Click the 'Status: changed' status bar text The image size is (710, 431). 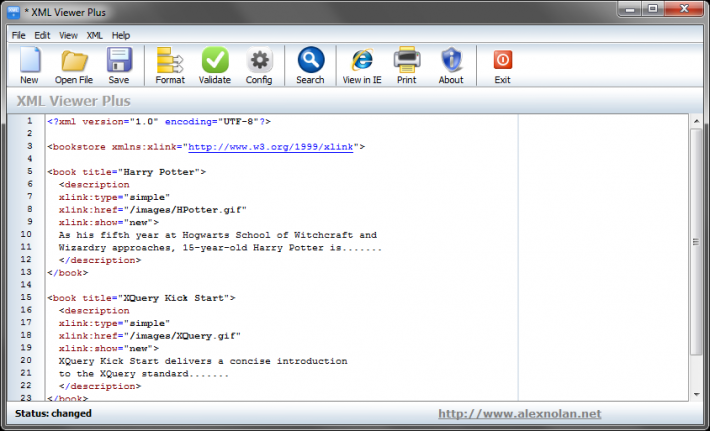[x=53, y=414]
